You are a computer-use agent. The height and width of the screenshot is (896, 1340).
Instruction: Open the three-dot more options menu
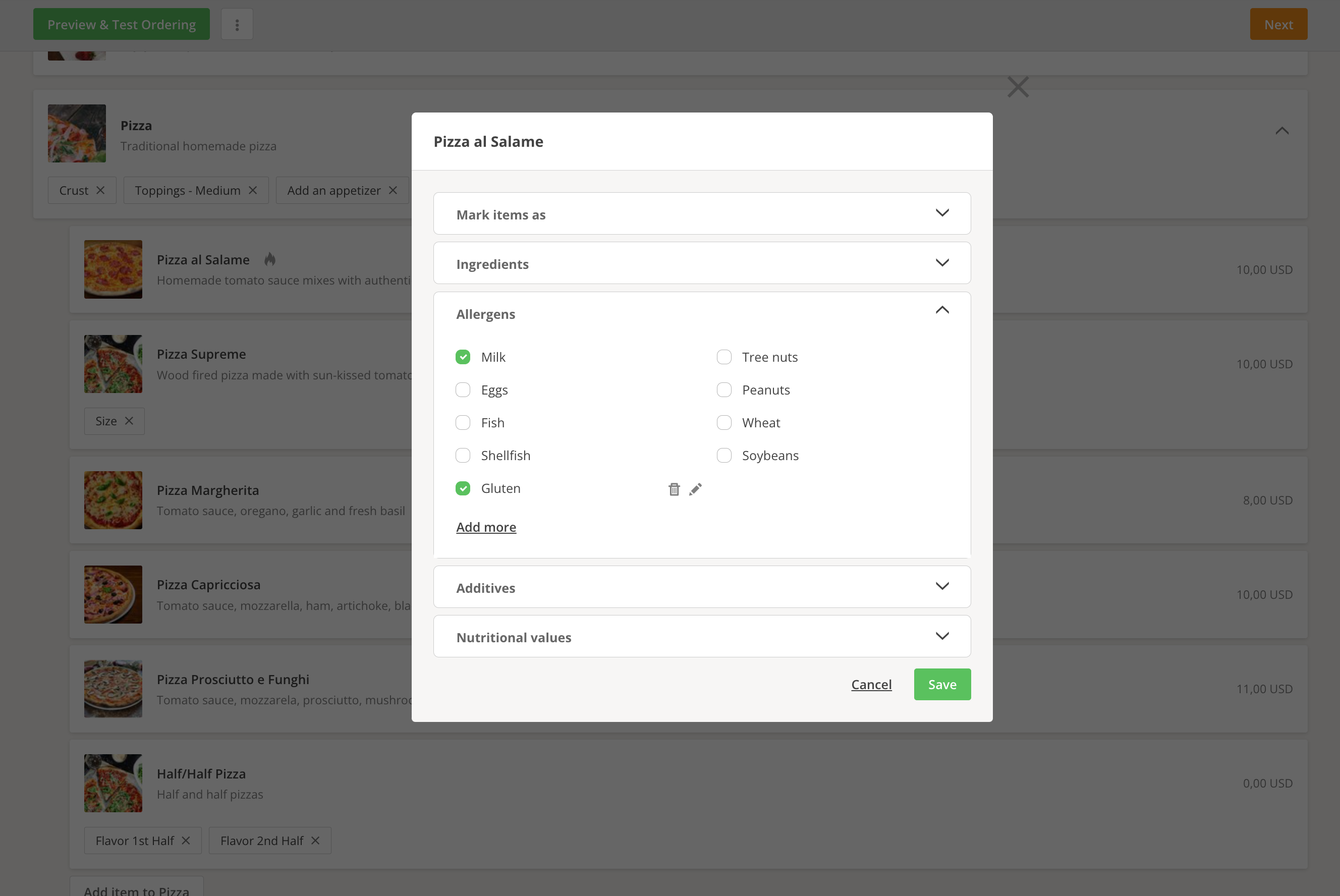click(237, 25)
